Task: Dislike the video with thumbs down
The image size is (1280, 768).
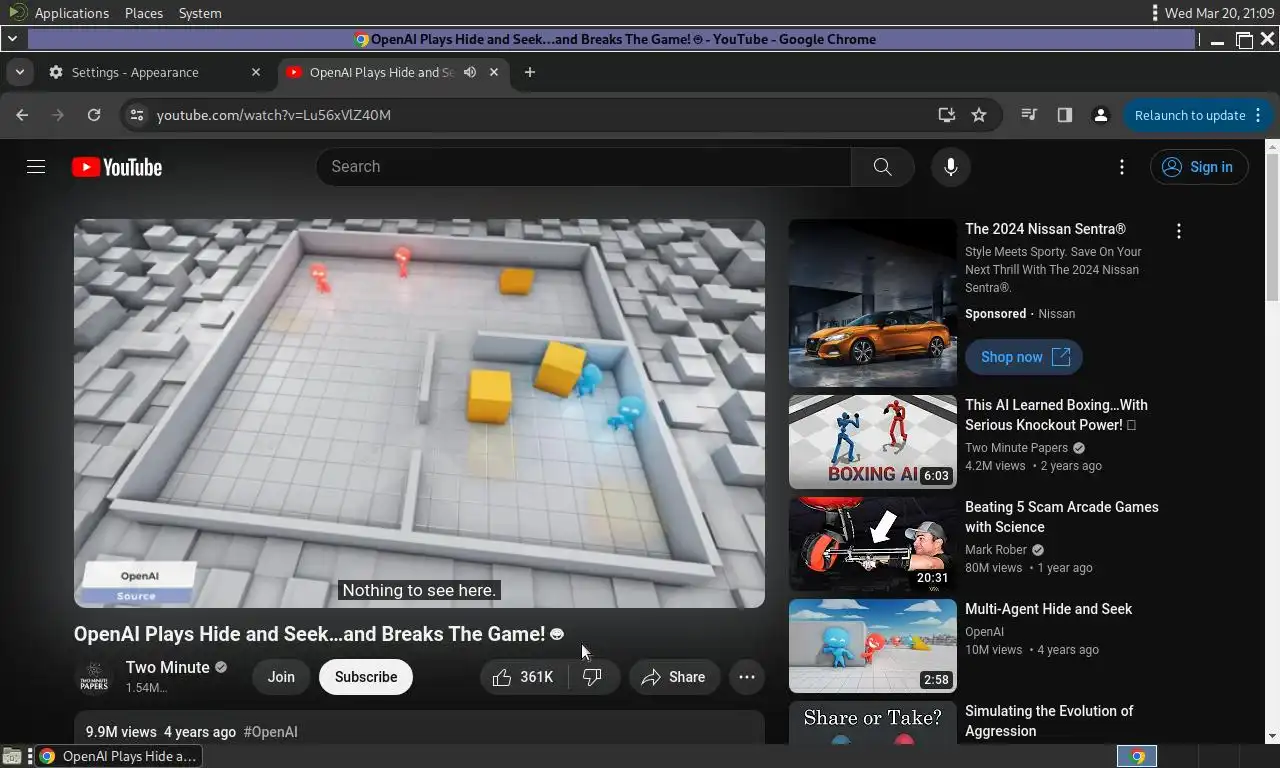Action: click(x=592, y=677)
